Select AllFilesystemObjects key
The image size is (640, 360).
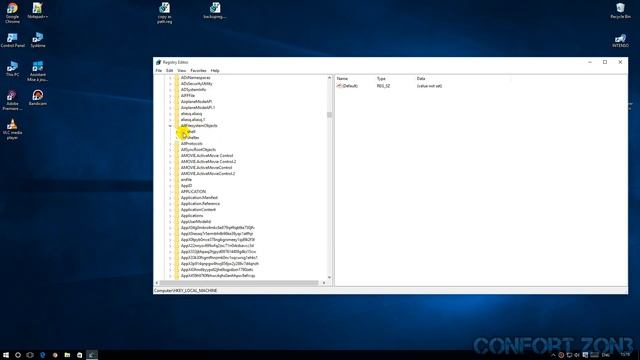pos(199,126)
